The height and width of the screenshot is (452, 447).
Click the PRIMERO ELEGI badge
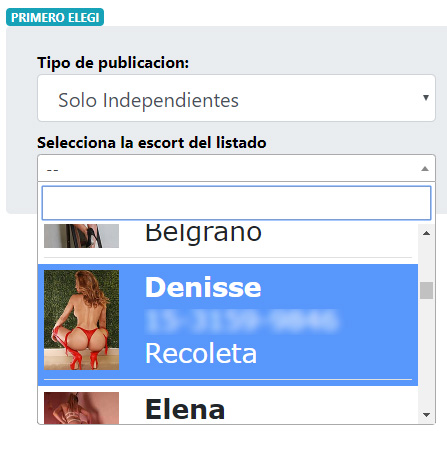[x=55, y=17]
